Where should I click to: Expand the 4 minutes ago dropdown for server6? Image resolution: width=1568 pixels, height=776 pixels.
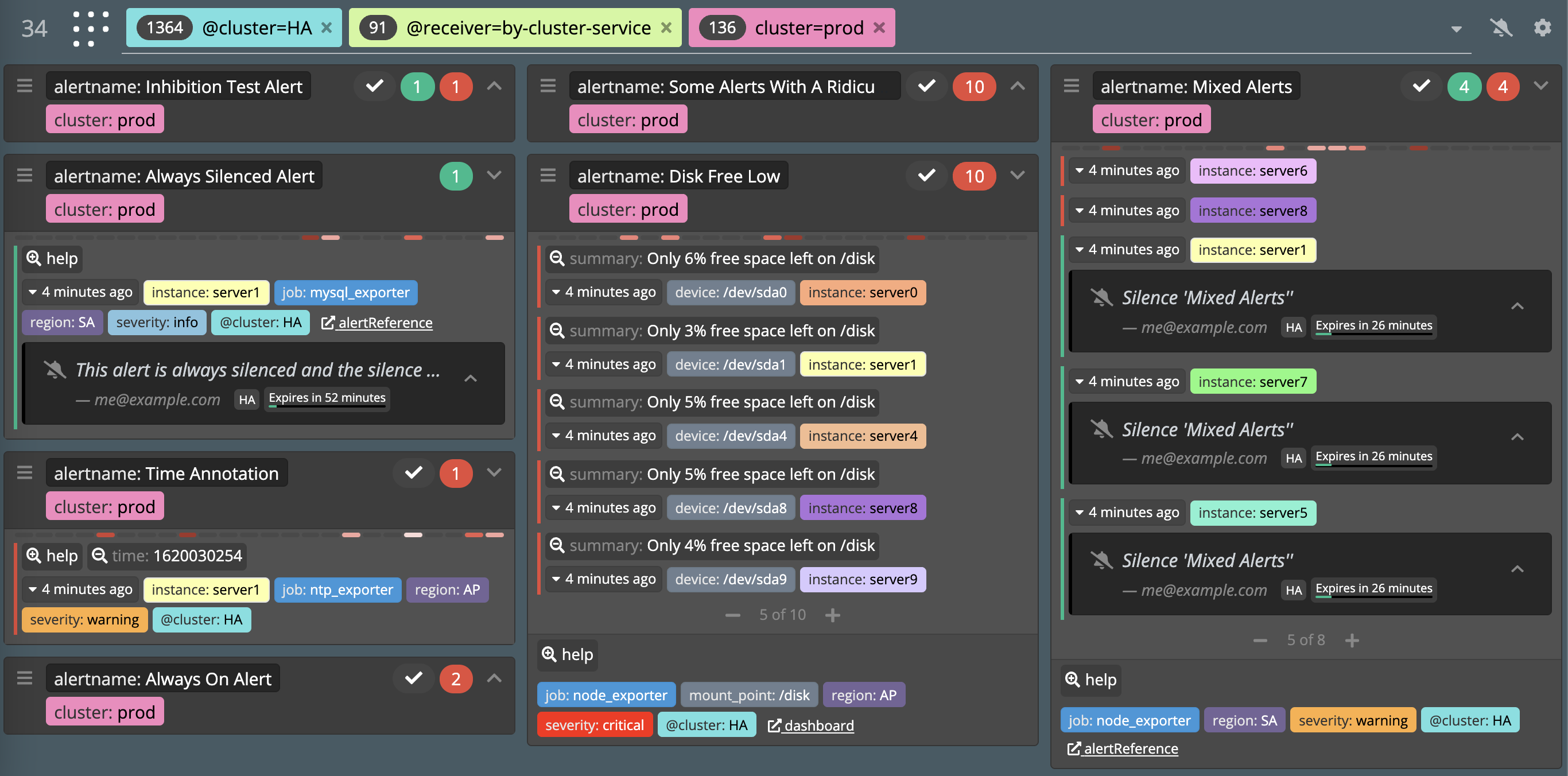[1126, 170]
